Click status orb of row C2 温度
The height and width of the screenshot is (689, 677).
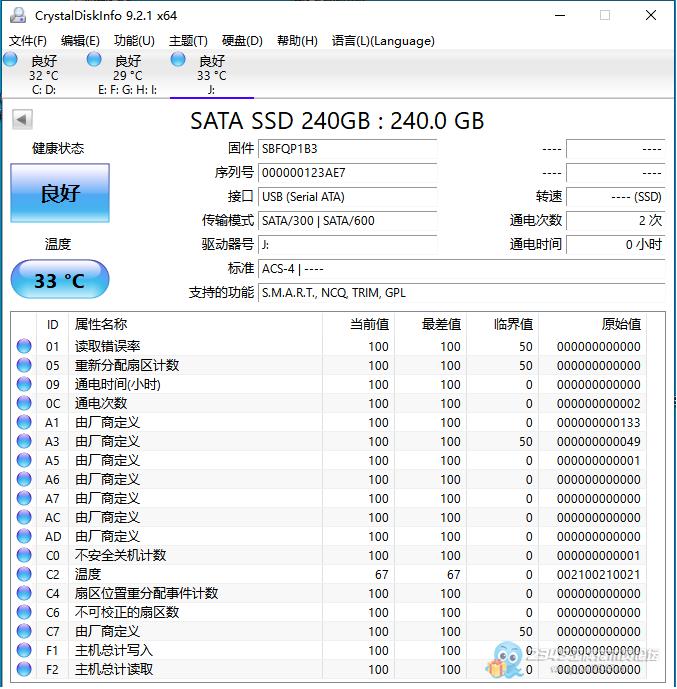[24, 574]
